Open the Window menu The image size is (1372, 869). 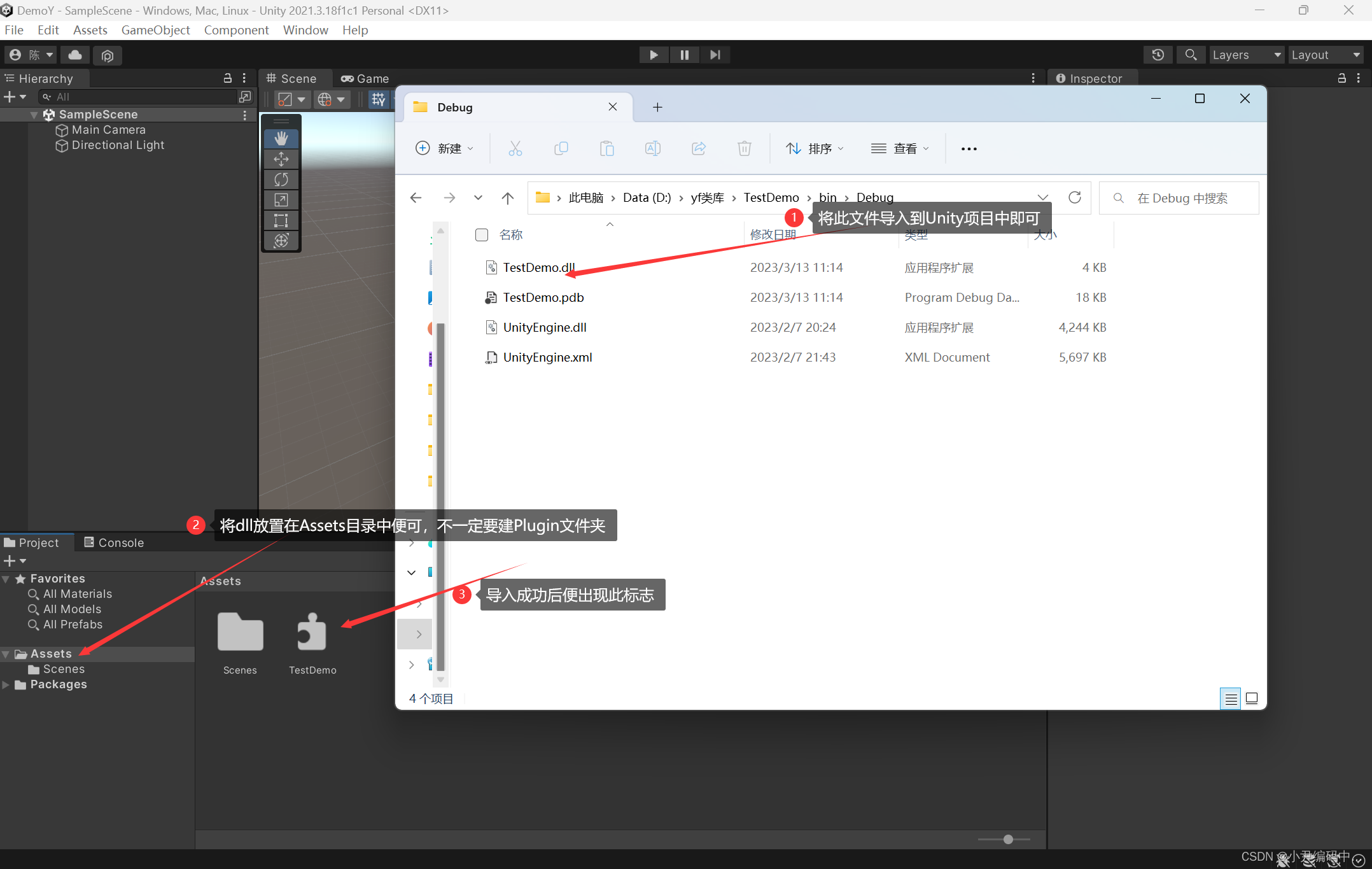[x=305, y=30]
